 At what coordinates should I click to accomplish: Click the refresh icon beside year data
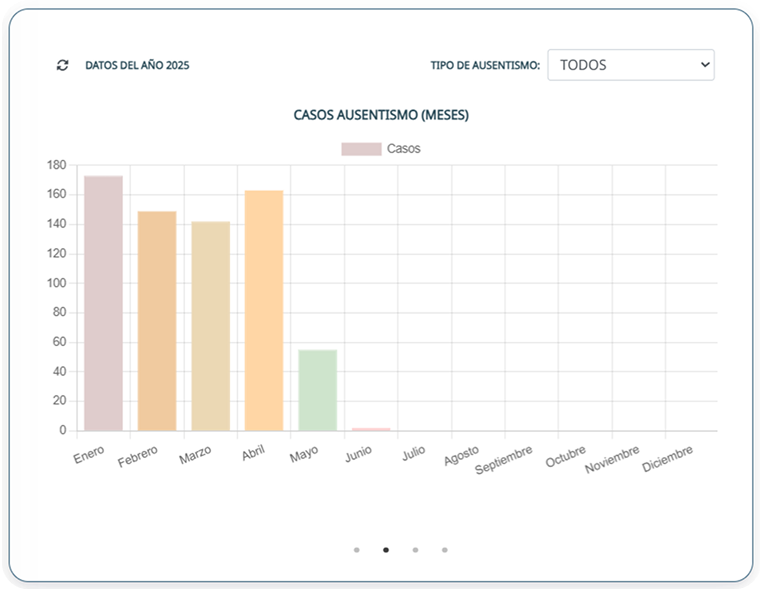pos(63,65)
